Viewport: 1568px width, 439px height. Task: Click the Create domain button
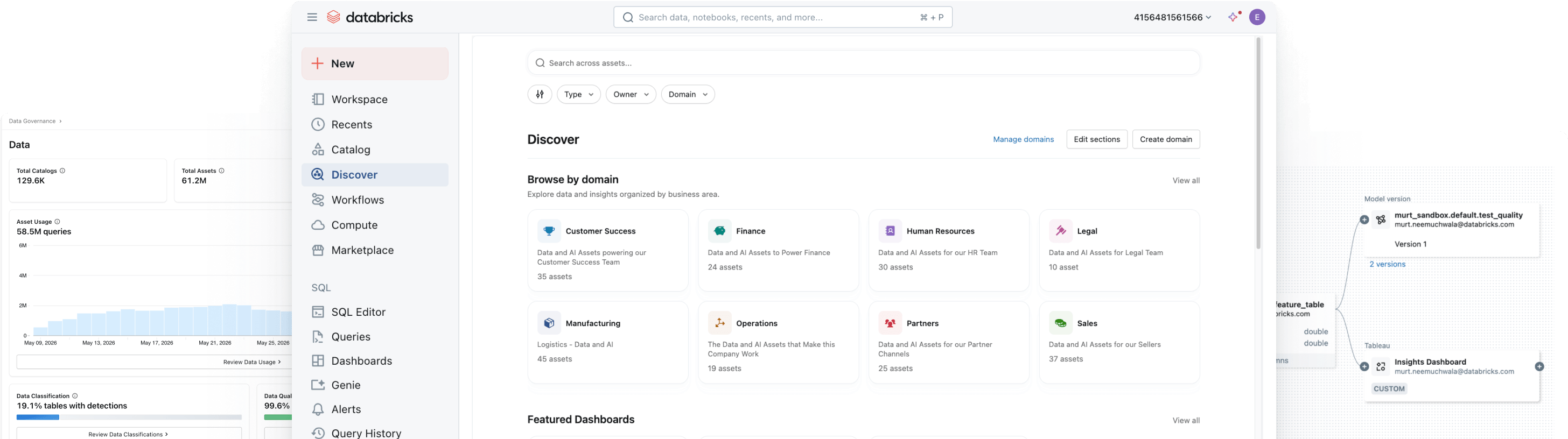click(1166, 139)
